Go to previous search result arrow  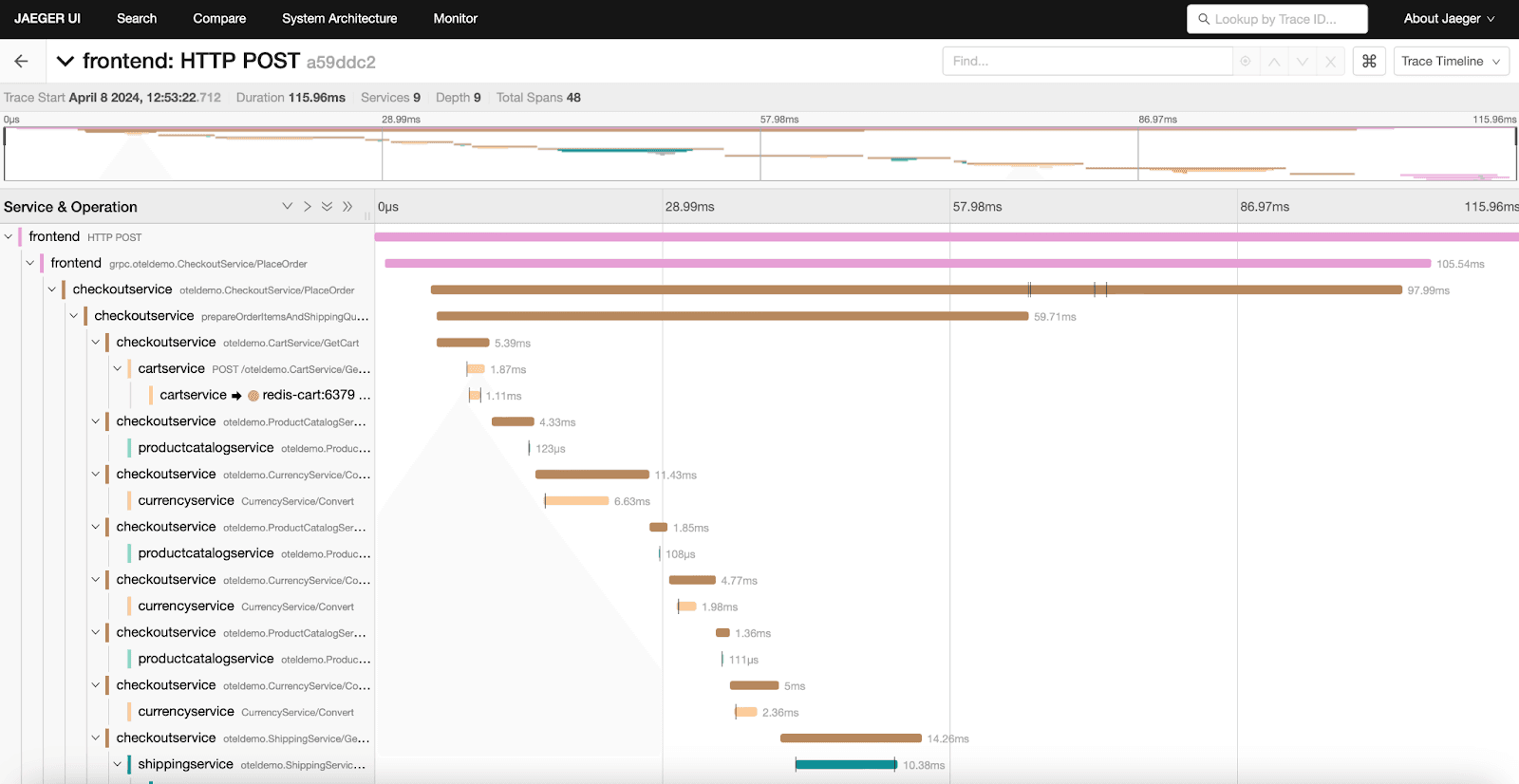point(1274,62)
